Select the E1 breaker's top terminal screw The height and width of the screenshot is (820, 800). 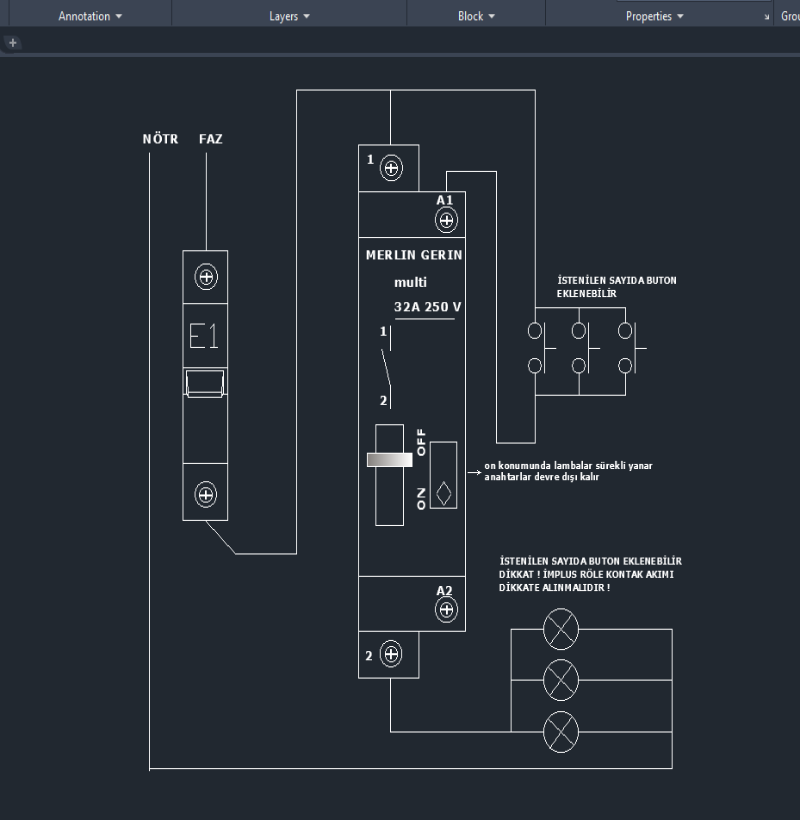[206, 276]
